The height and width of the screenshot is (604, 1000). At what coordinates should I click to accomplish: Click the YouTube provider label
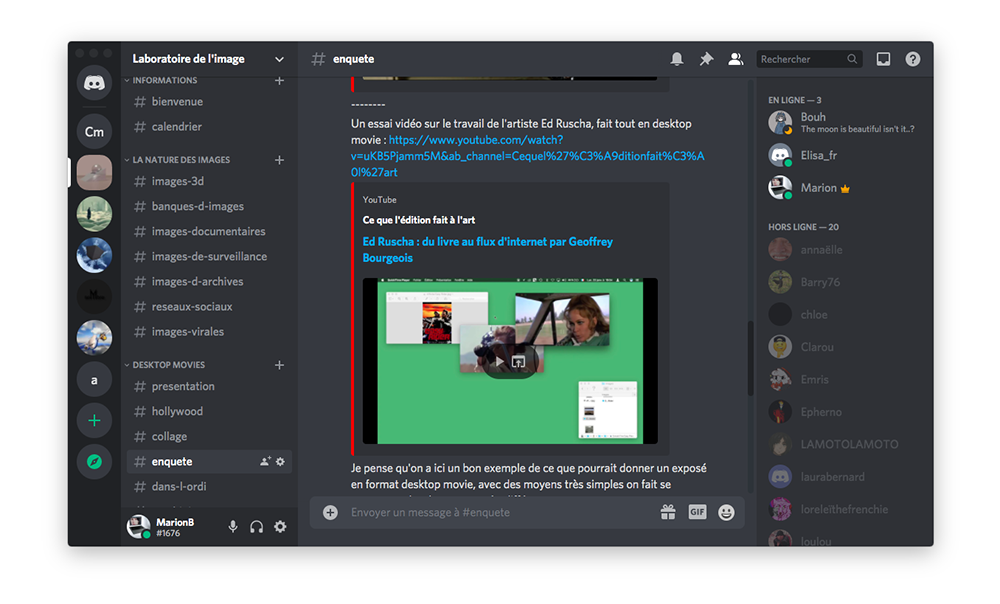pos(379,200)
